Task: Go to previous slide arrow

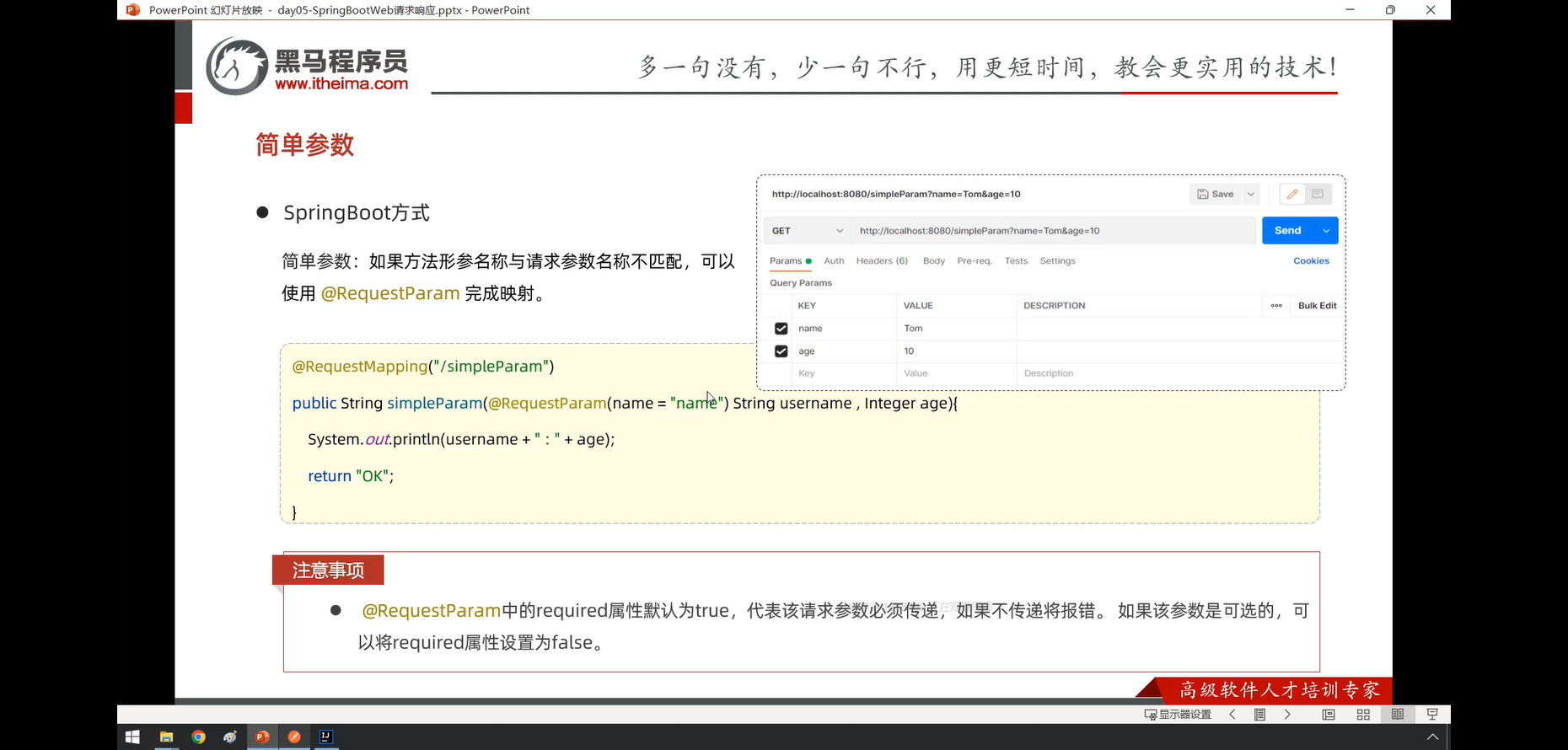Action: pyautogui.click(x=1232, y=715)
